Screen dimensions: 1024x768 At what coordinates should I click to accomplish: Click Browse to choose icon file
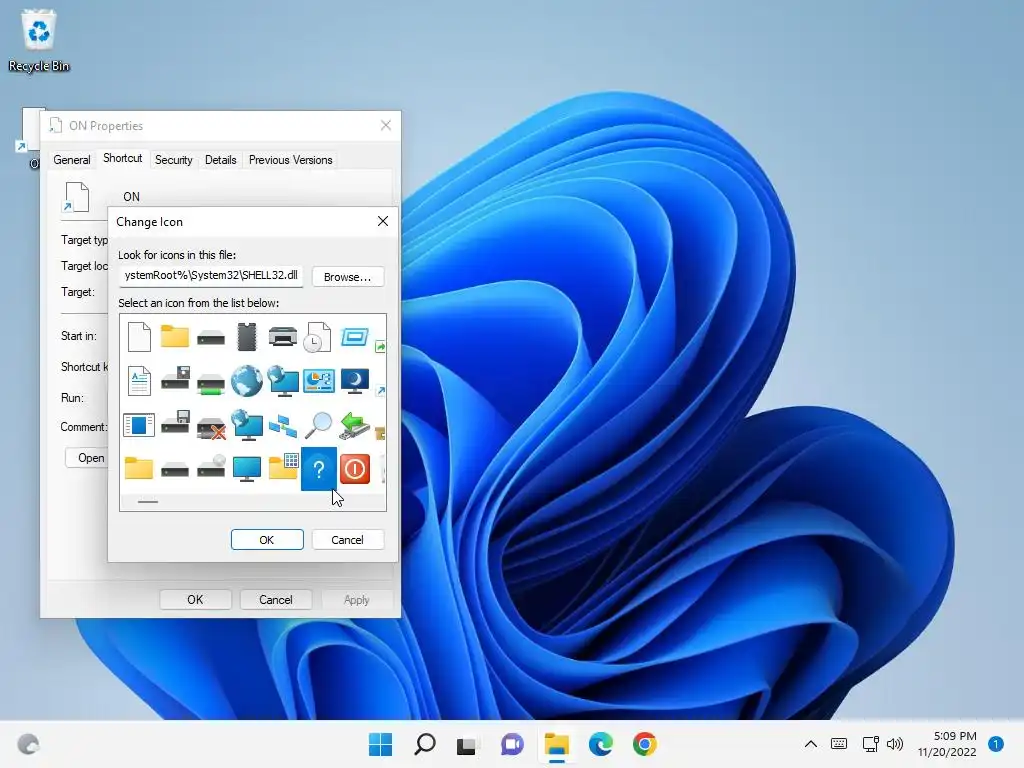(x=347, y=277)
